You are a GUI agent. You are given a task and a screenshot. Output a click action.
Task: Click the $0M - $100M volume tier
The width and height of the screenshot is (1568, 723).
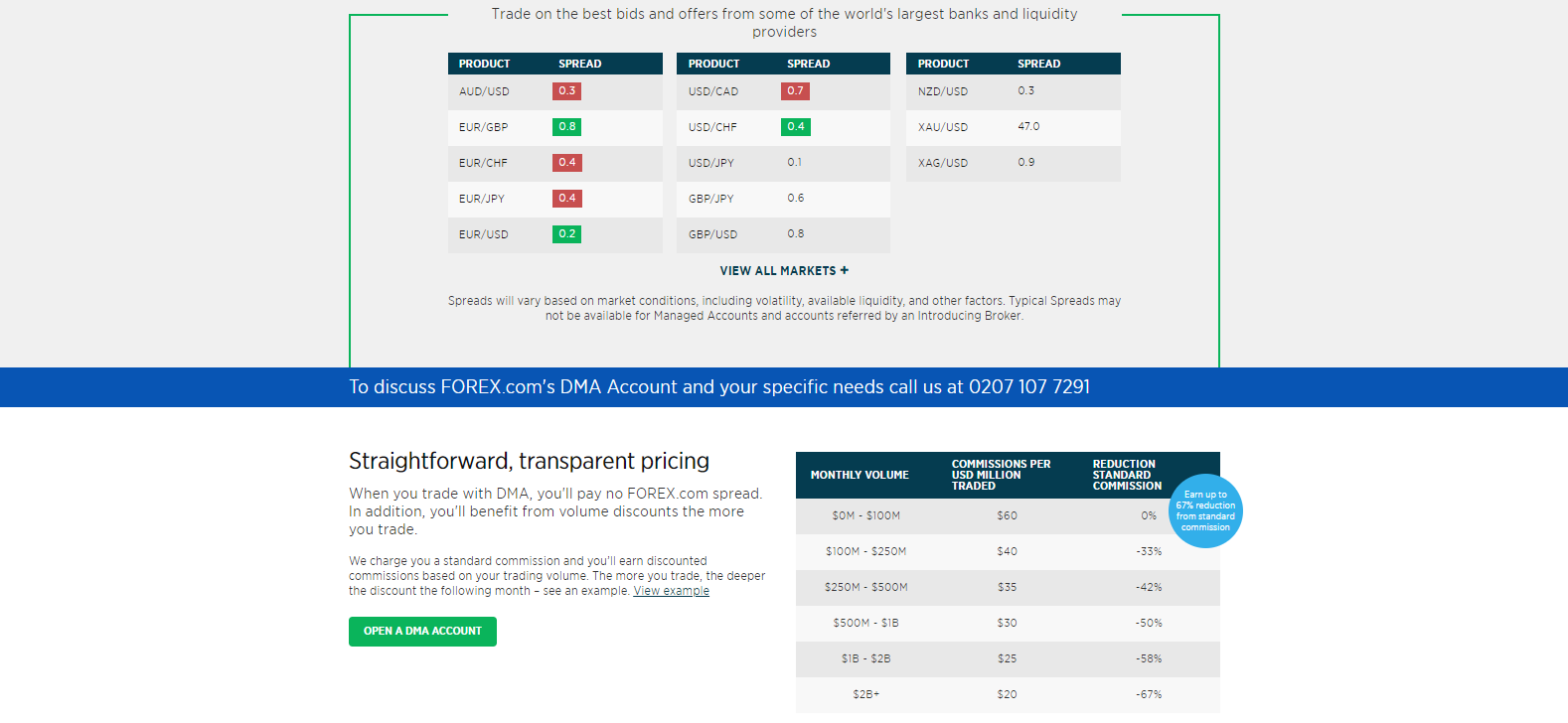point(865,516)
